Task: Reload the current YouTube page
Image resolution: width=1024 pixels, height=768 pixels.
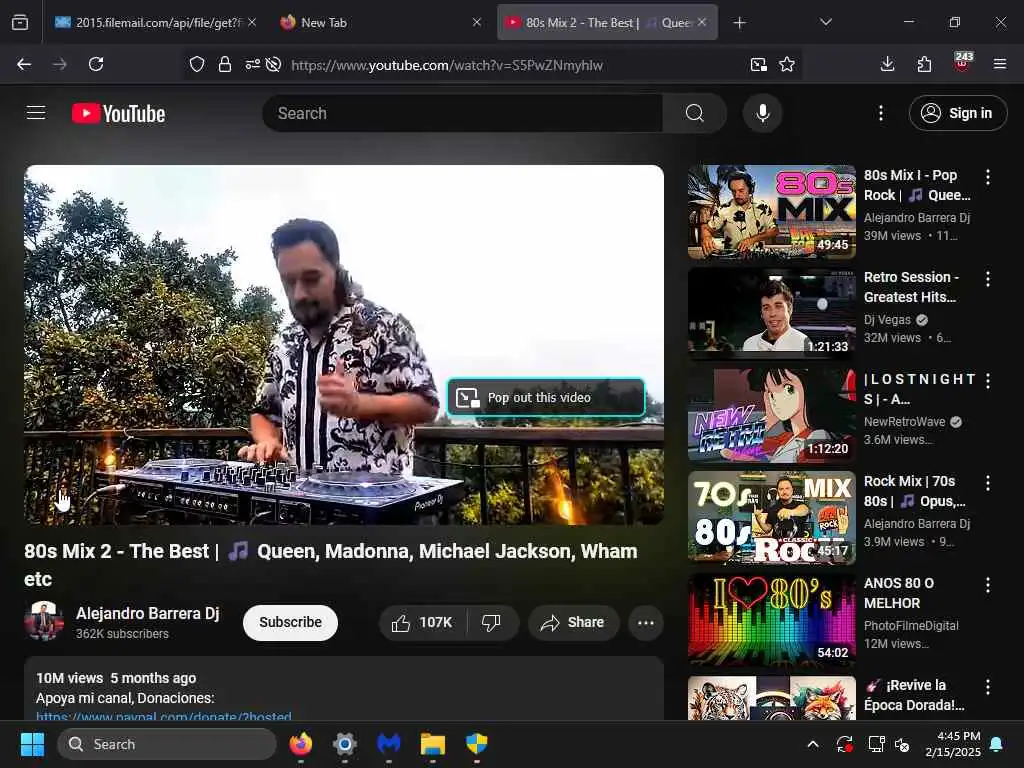Action: tap(96, 64)
